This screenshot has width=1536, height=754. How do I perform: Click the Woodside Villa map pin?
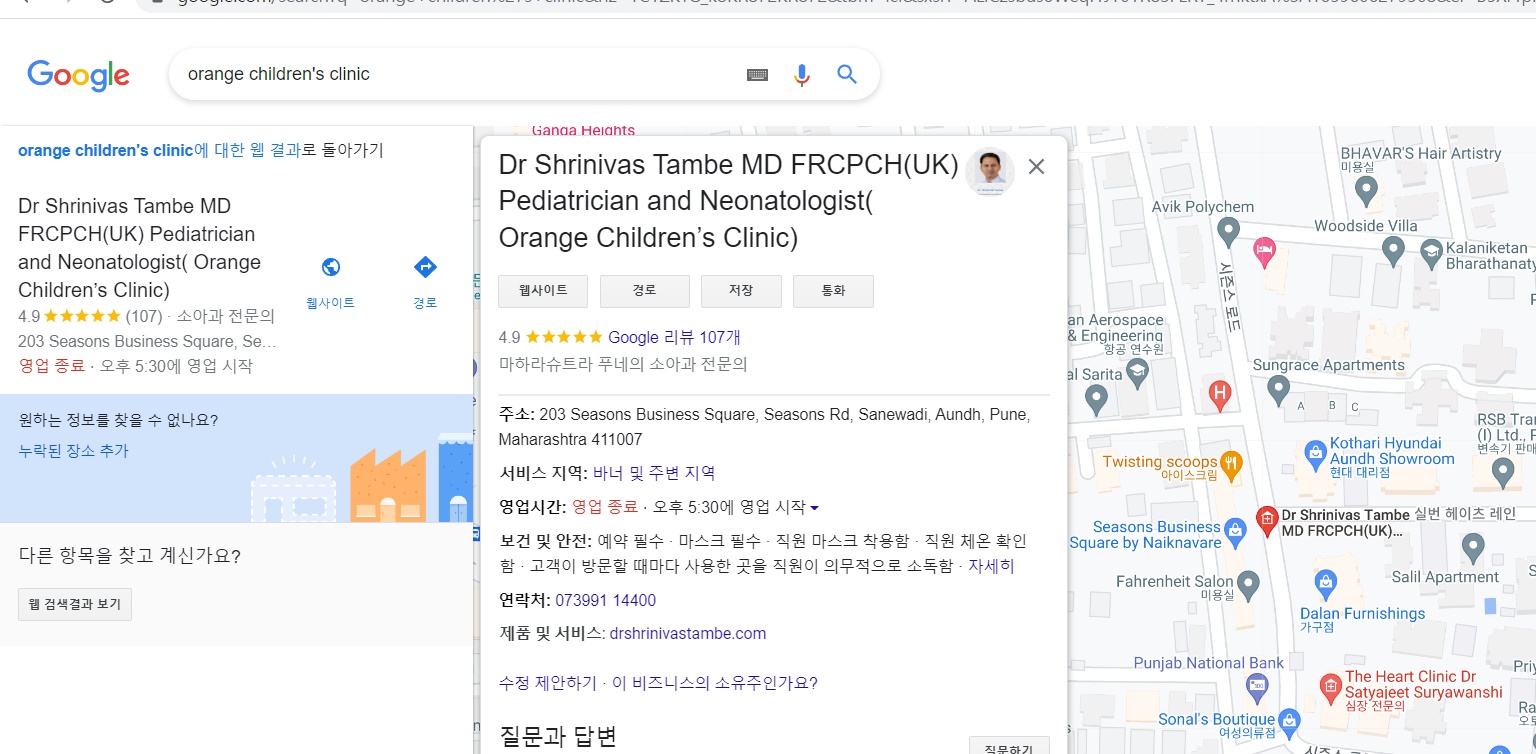(1391, 248)
